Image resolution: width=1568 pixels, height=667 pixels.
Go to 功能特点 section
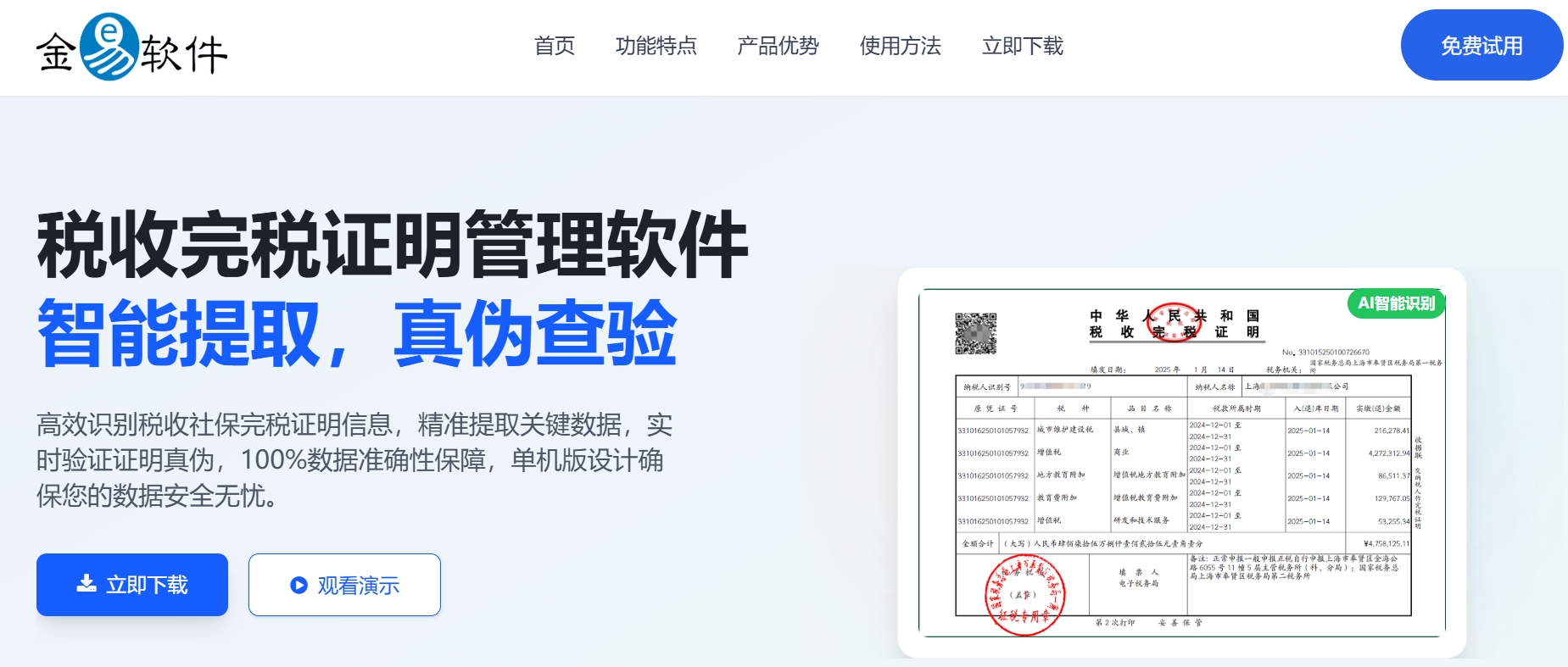[x=656, y=46]
